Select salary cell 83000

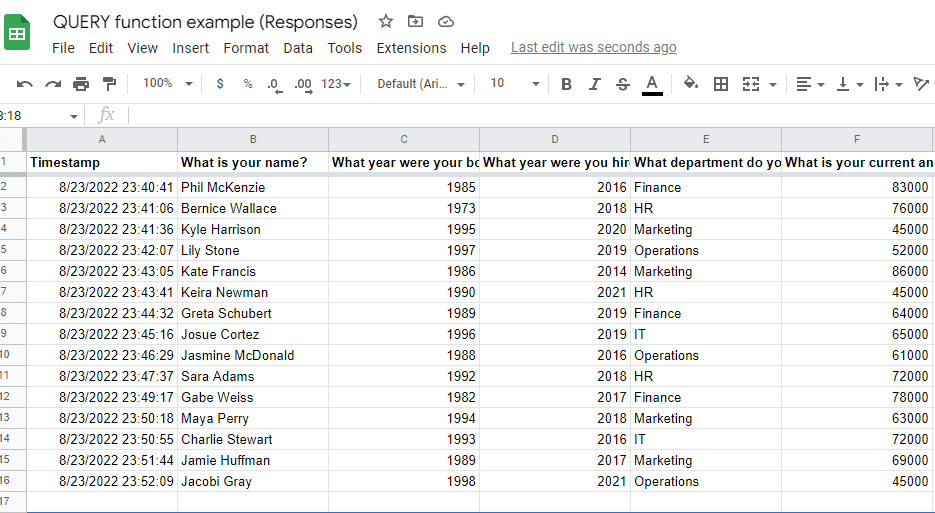tap(857, 187)
